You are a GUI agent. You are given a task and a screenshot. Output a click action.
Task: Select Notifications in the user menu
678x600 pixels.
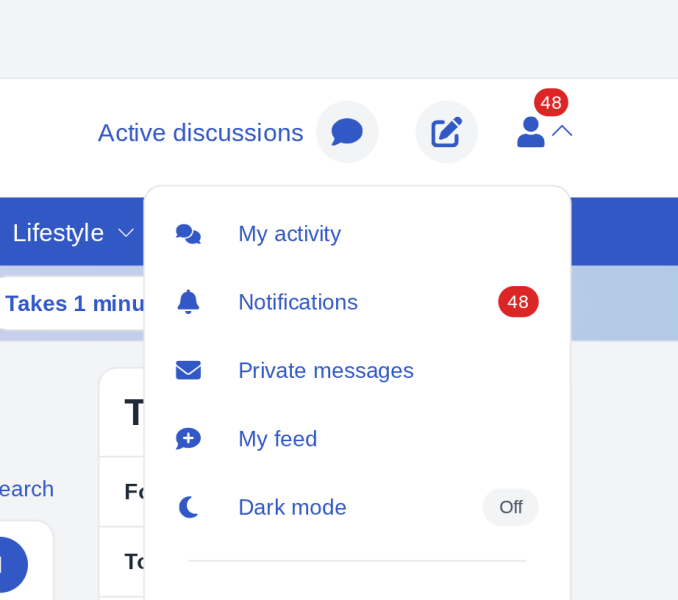pos(297,302)
